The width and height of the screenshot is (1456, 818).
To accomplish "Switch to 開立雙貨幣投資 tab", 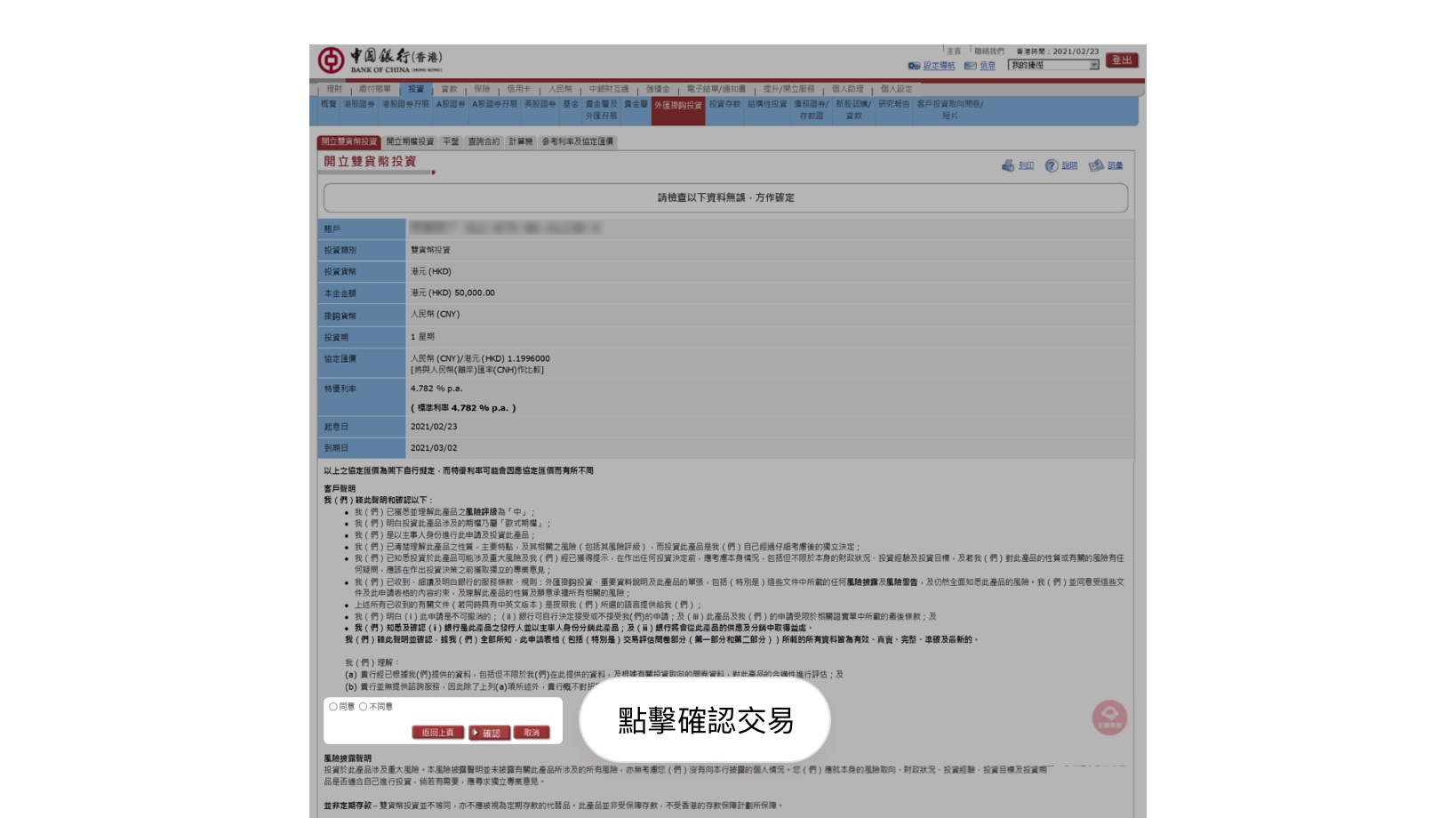I will (x=349, y=141).
